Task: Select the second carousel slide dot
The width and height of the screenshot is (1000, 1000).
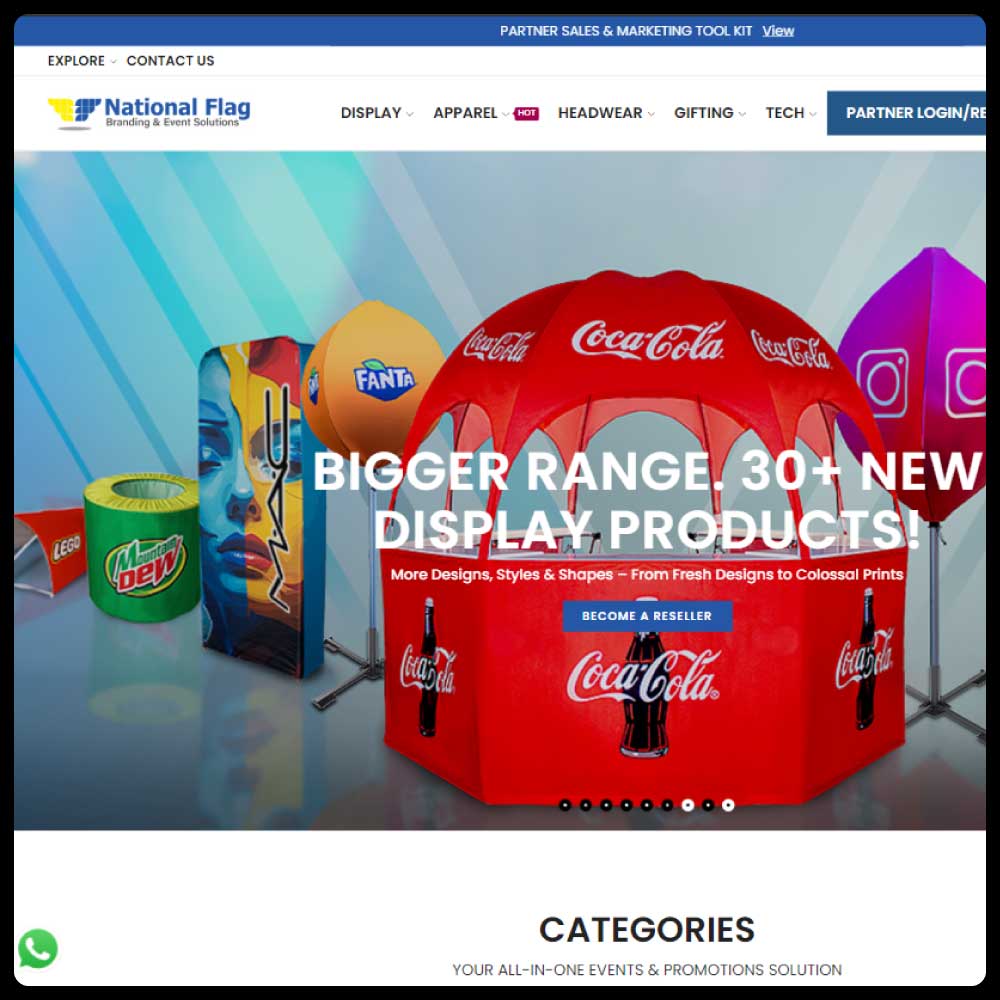Action: [585, 805]
